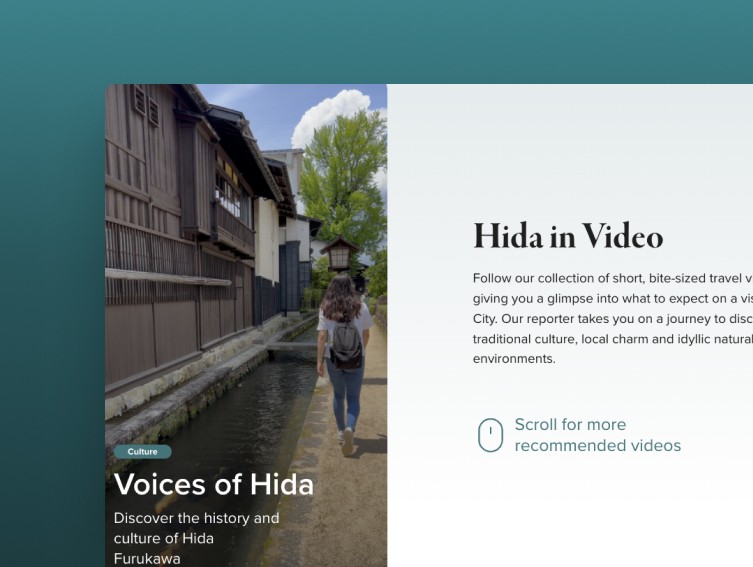Click the "Discover the history and culture" description
Screen dimensions: 753x567
pyautogui.click(x=196, y=528)
